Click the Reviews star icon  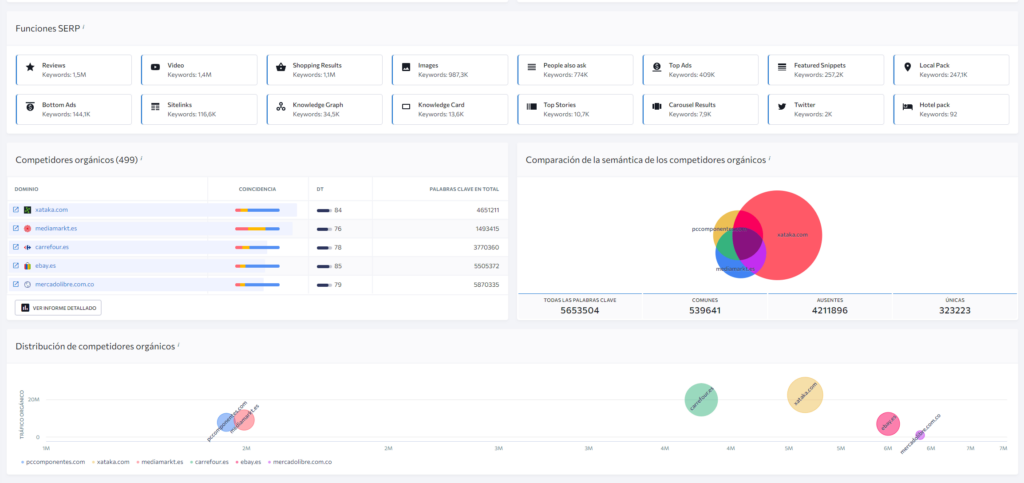pyautogui.click(x=30, y=67)
